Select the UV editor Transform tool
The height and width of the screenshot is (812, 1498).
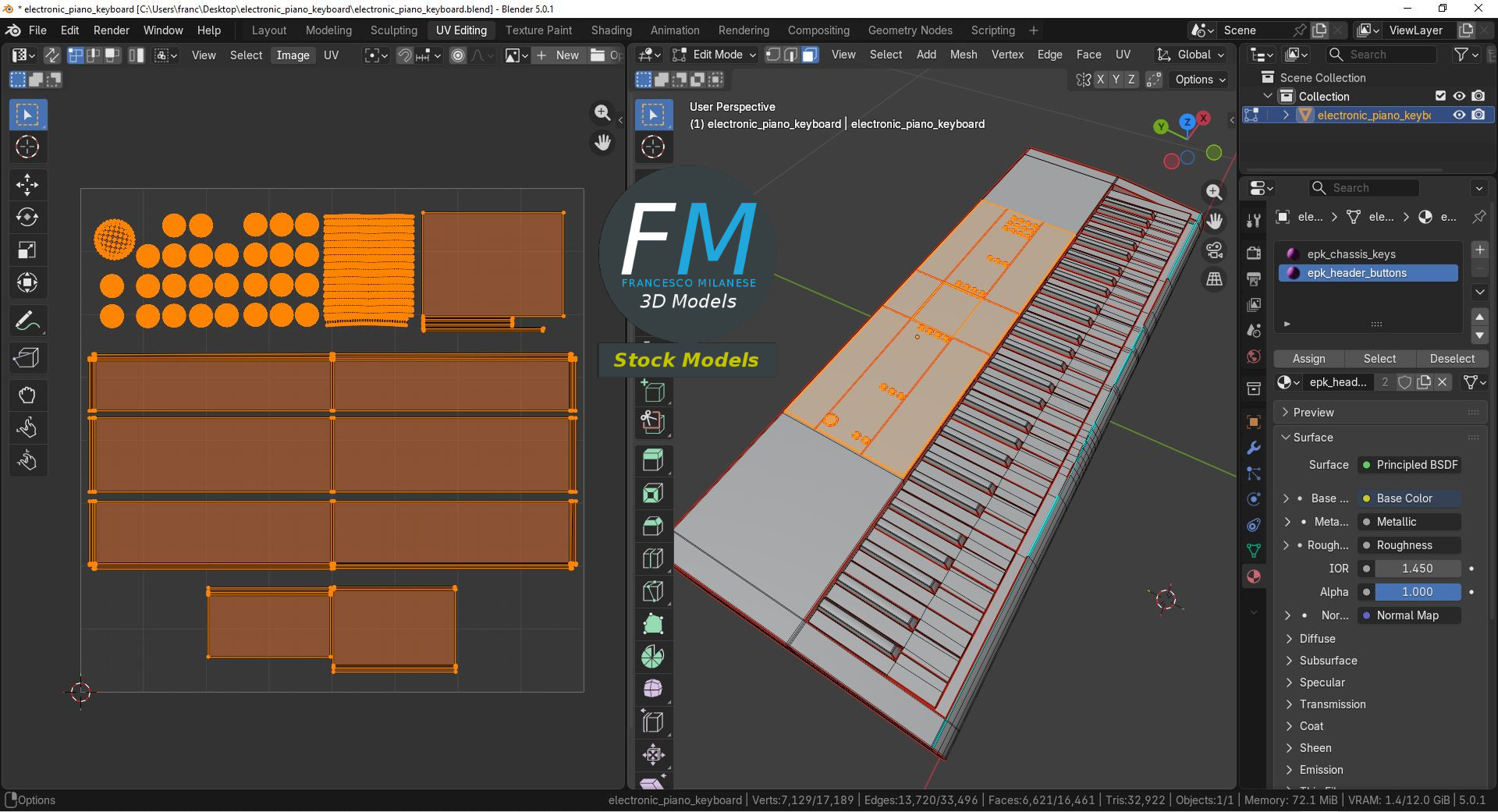(27, 283)
